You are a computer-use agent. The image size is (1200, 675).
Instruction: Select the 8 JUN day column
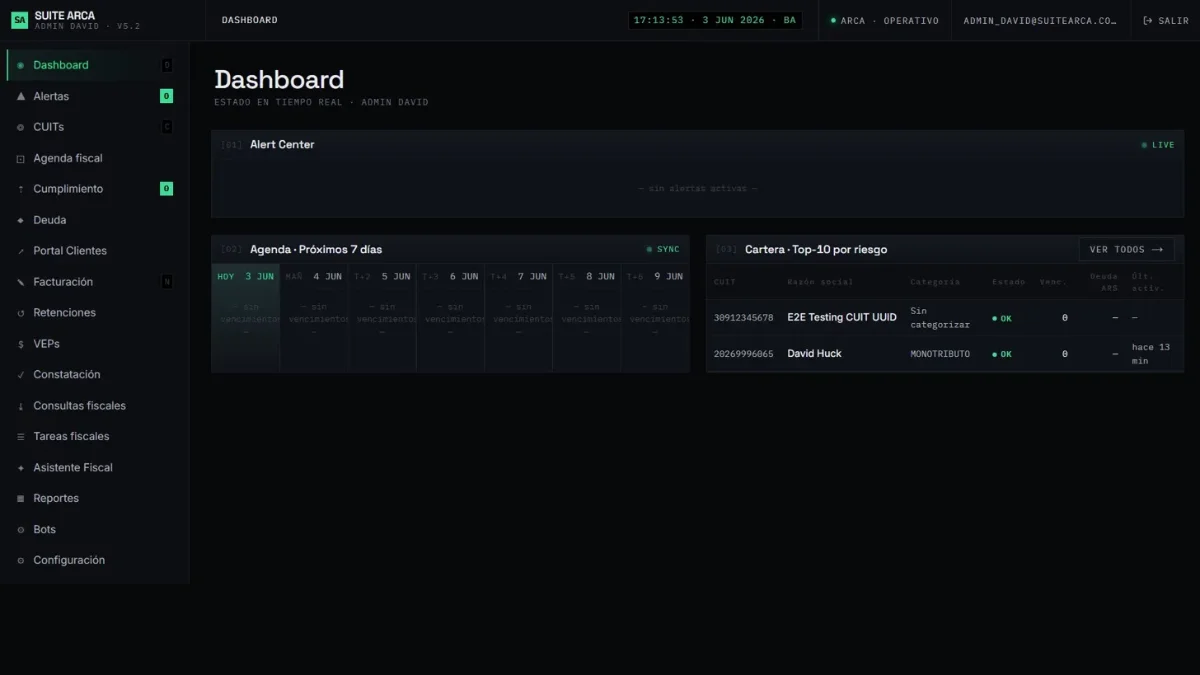[x=587, y=318]
